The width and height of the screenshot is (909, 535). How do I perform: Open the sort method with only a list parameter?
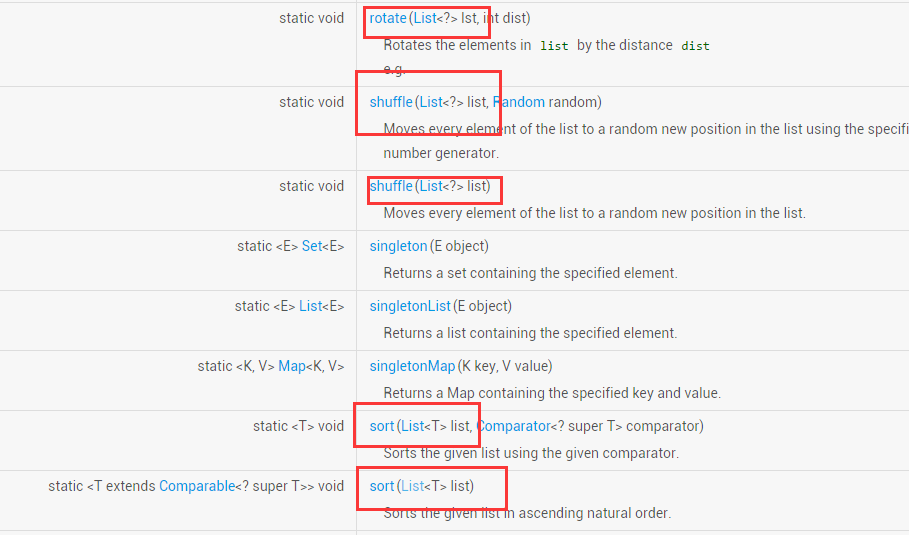(382, 486)
